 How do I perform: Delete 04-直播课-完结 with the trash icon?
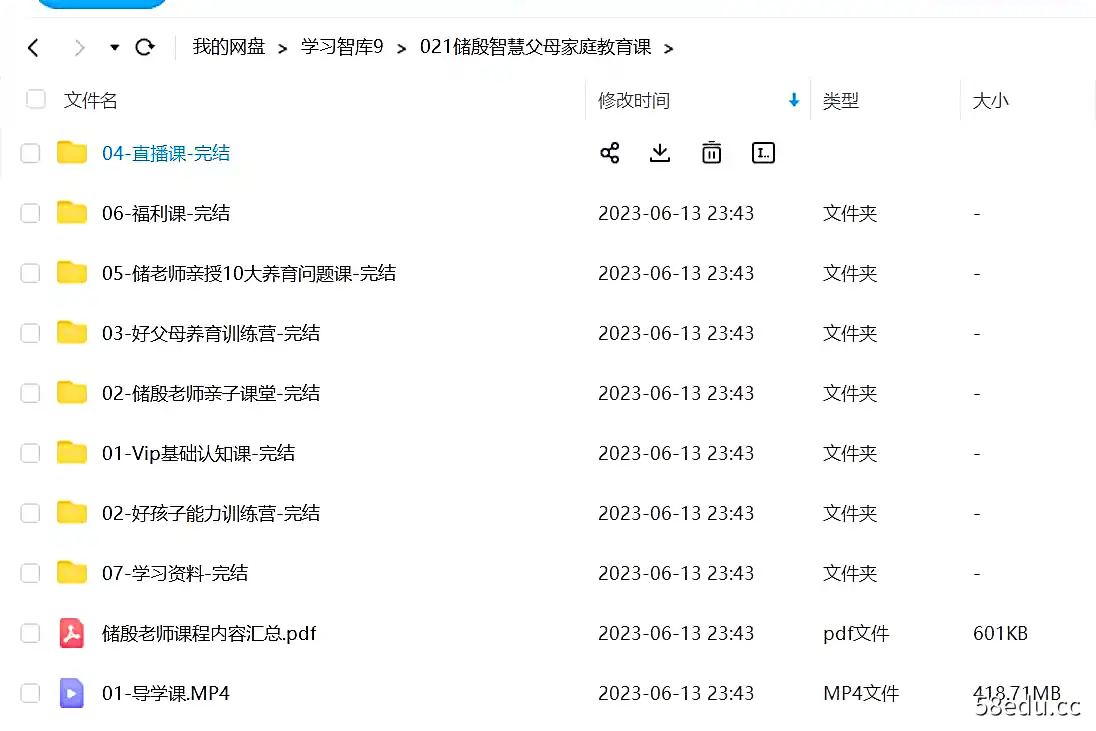[x=711, y=152]
